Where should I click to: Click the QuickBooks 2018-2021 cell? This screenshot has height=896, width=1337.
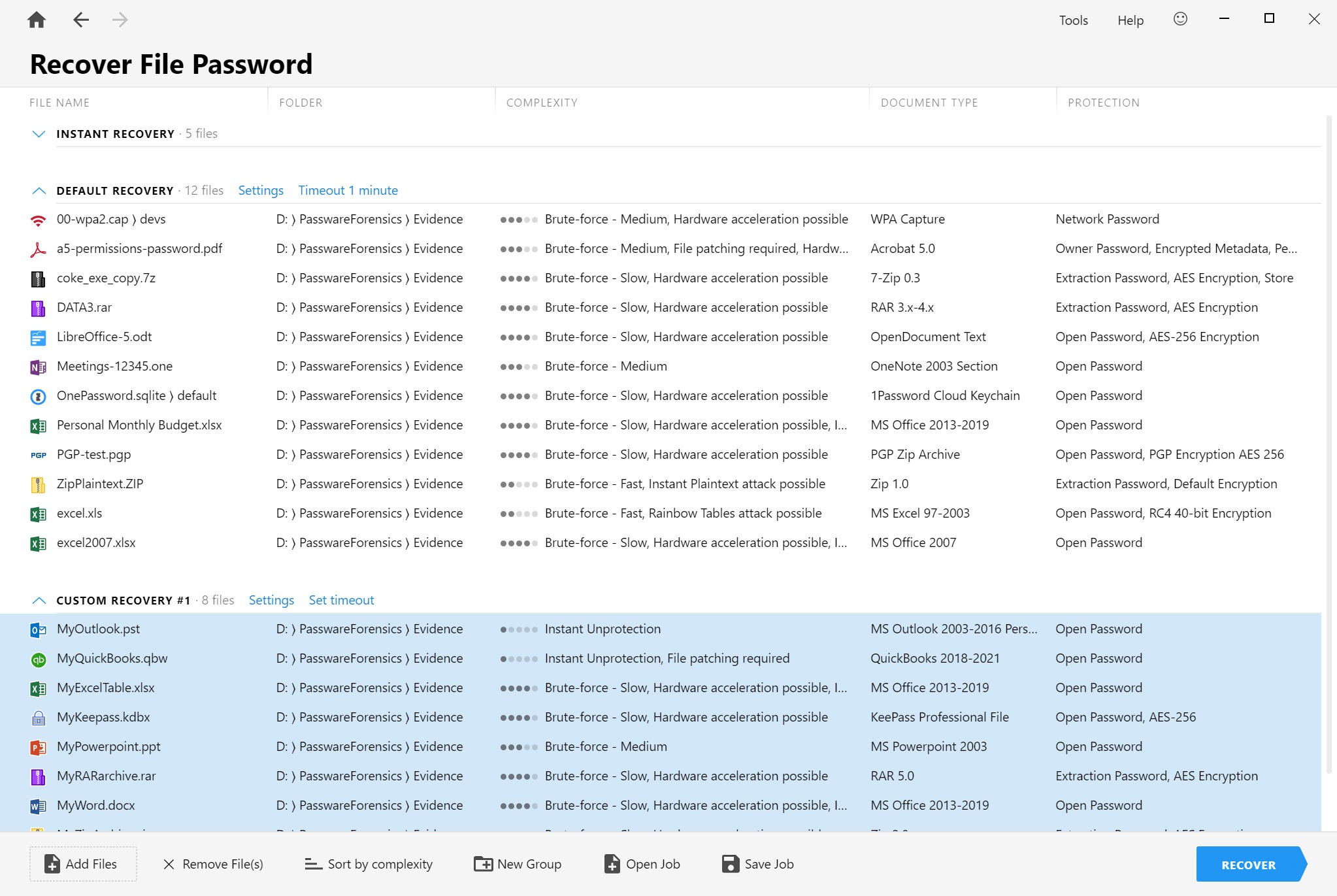935,658
